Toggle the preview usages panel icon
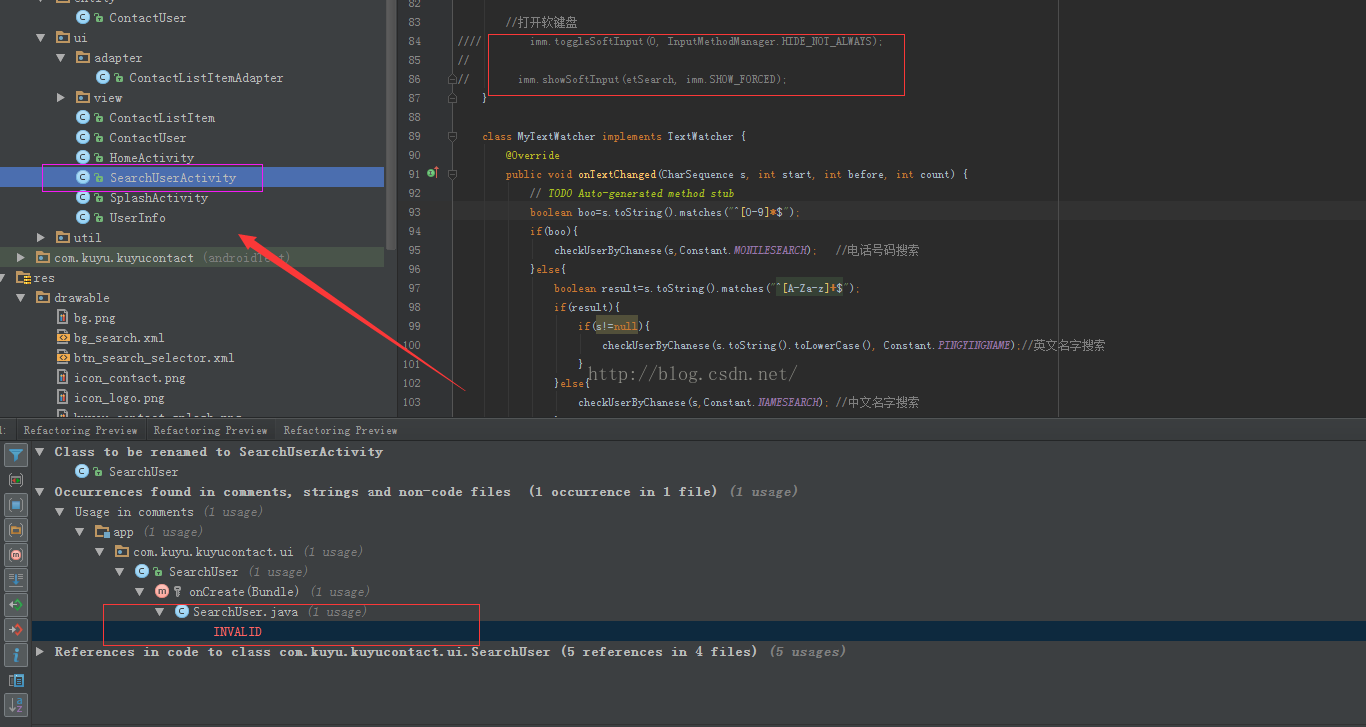 [x=16, y=681]
